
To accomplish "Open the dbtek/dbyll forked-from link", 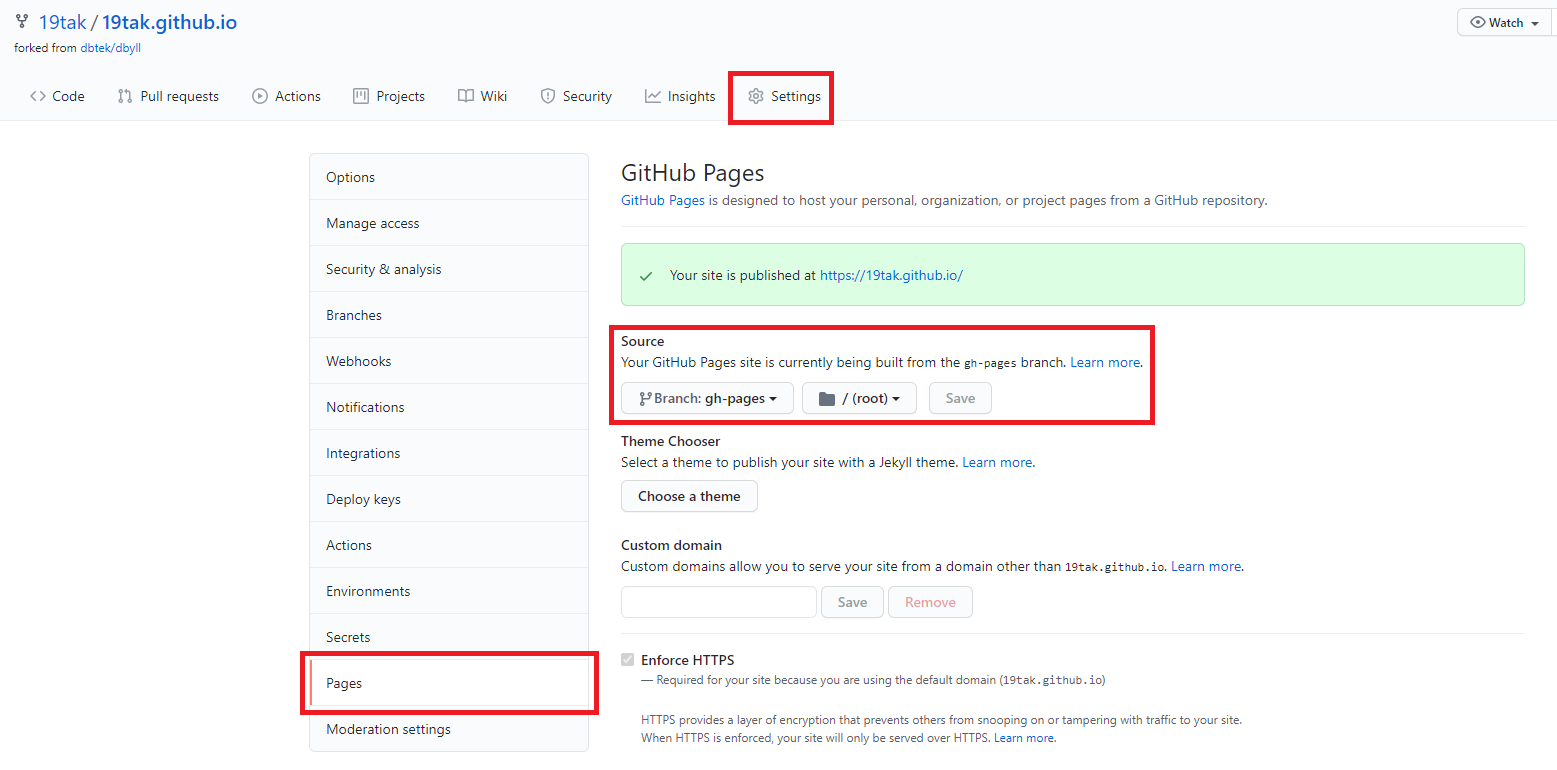I will [x=110, y=47].
